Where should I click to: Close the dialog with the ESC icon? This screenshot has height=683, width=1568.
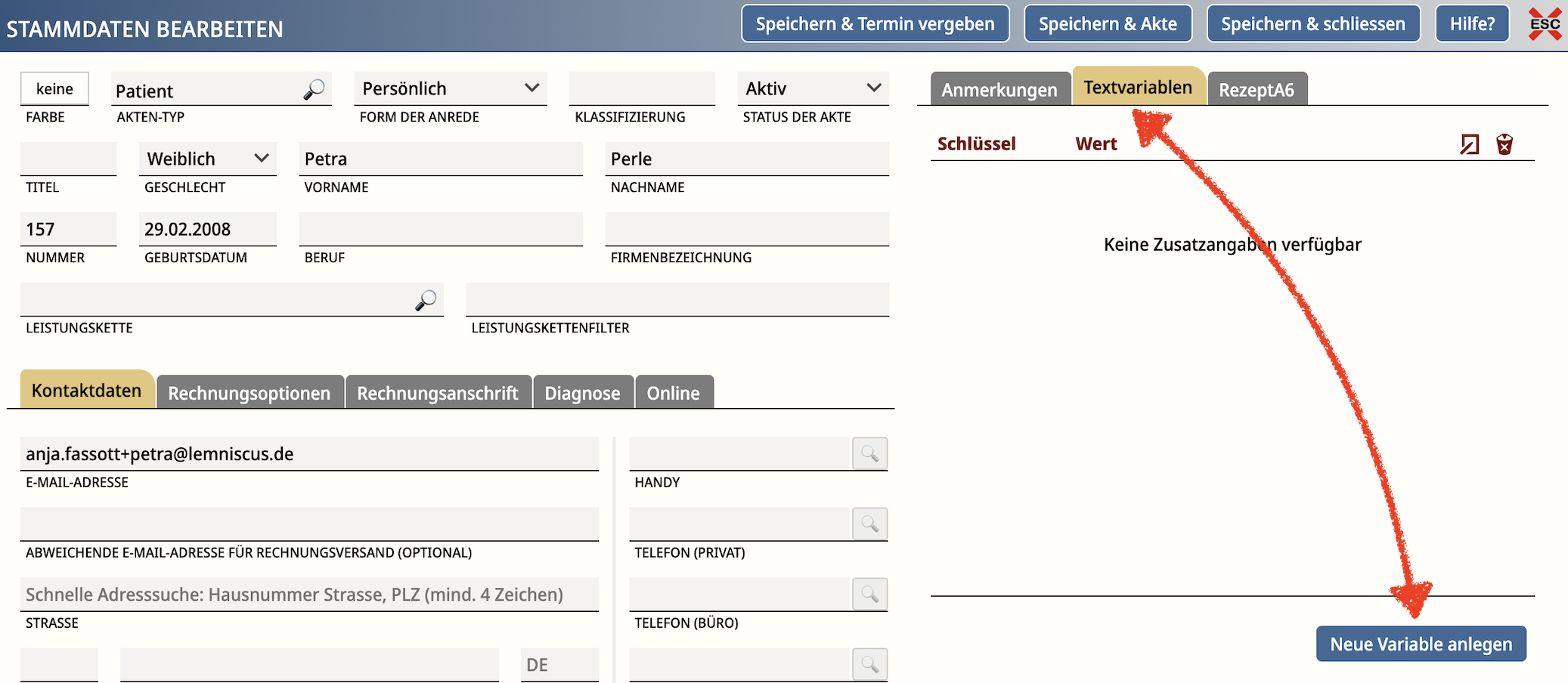1545,23
